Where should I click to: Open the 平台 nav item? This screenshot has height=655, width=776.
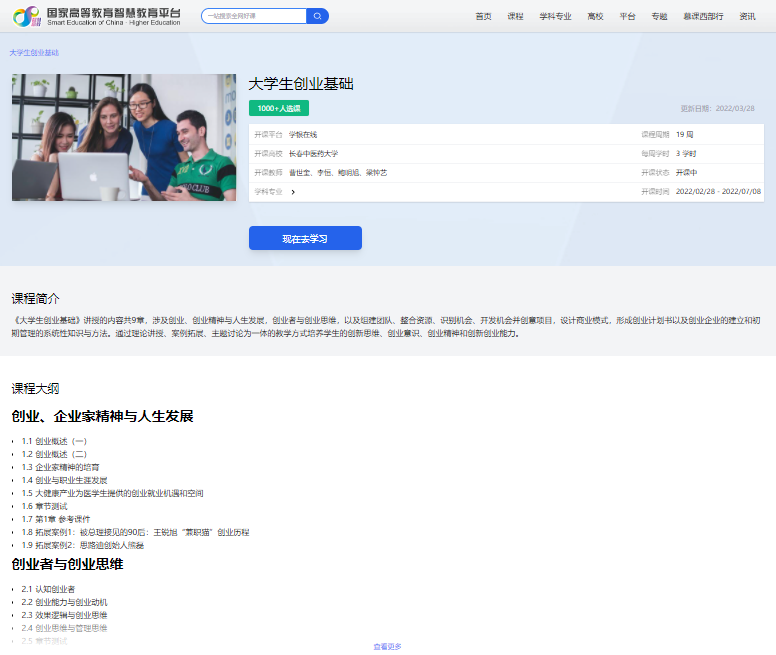click(628, 16)
